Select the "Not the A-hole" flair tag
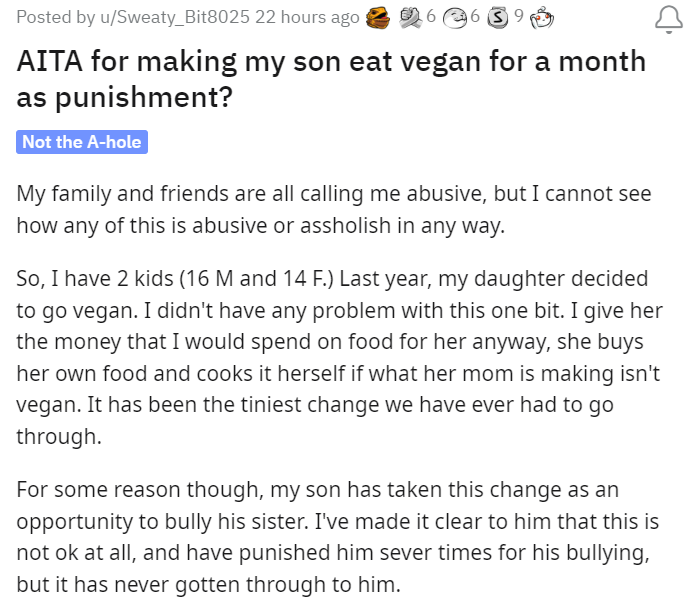688x613 pixels. (82, 141)
